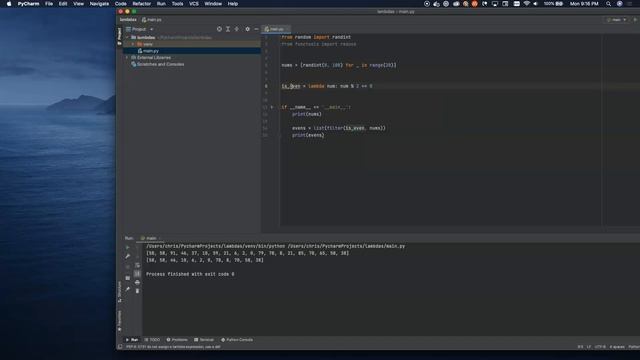Click 'Process finished with exit code 0' text
Screen dimensions: 640x360
pyautogui.click(x=190, y=274)
